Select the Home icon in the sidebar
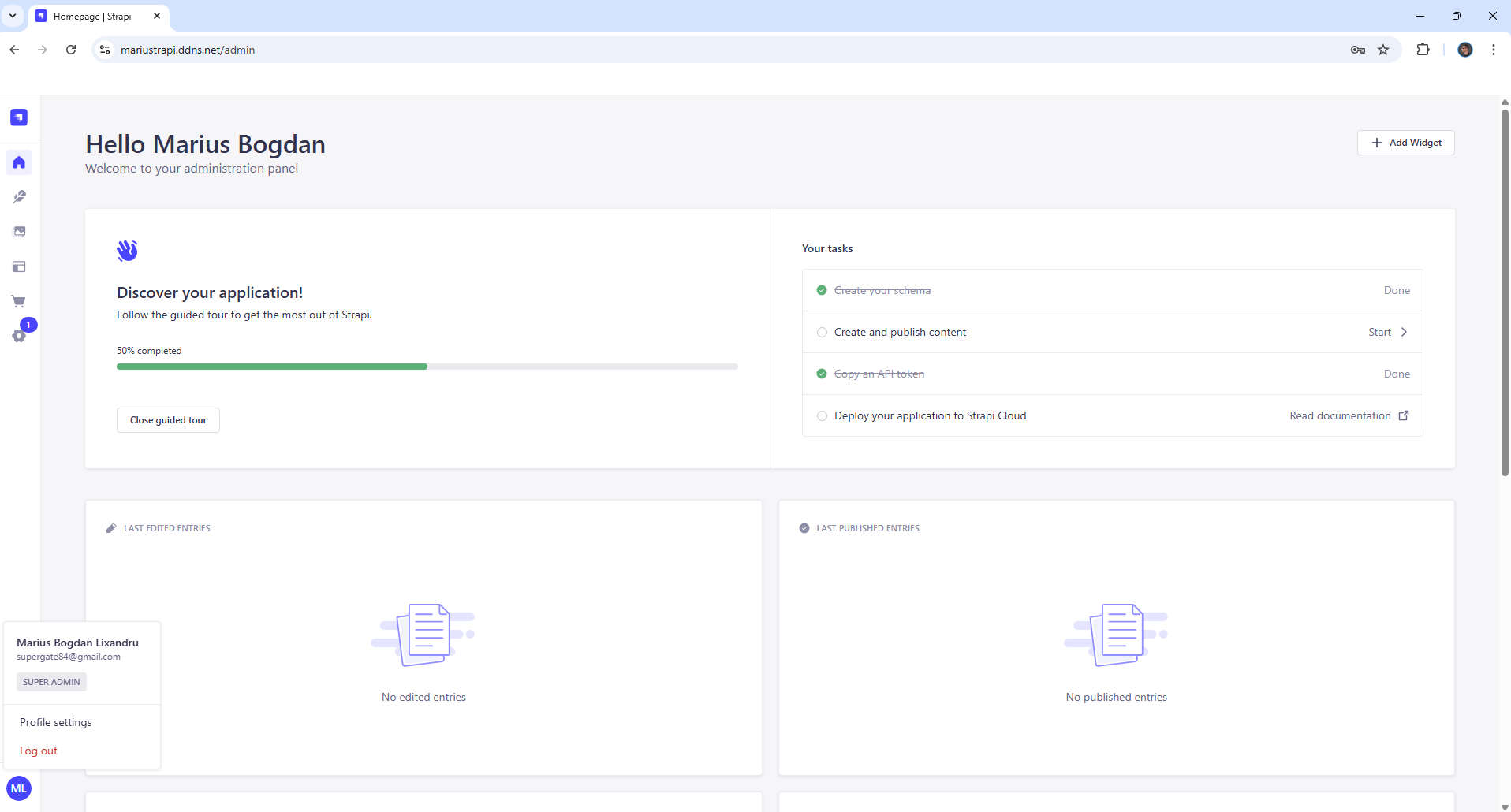Viewport: 1511px width, 812px height. pyautogui.click(x=19, y=162)
